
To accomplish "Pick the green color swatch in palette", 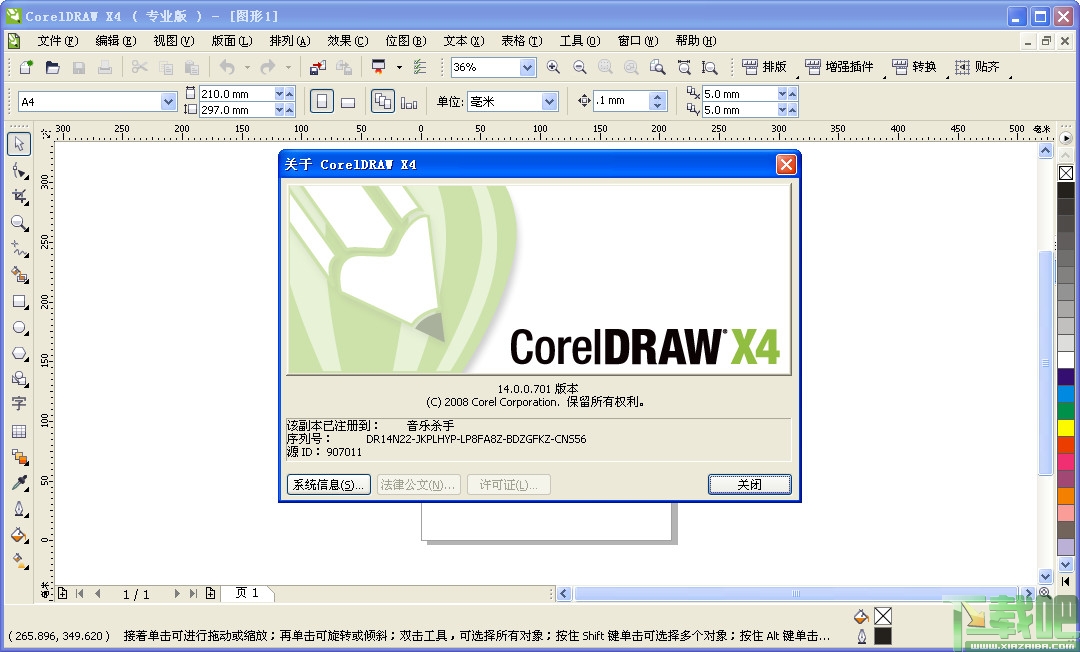I will (1066, 410).
